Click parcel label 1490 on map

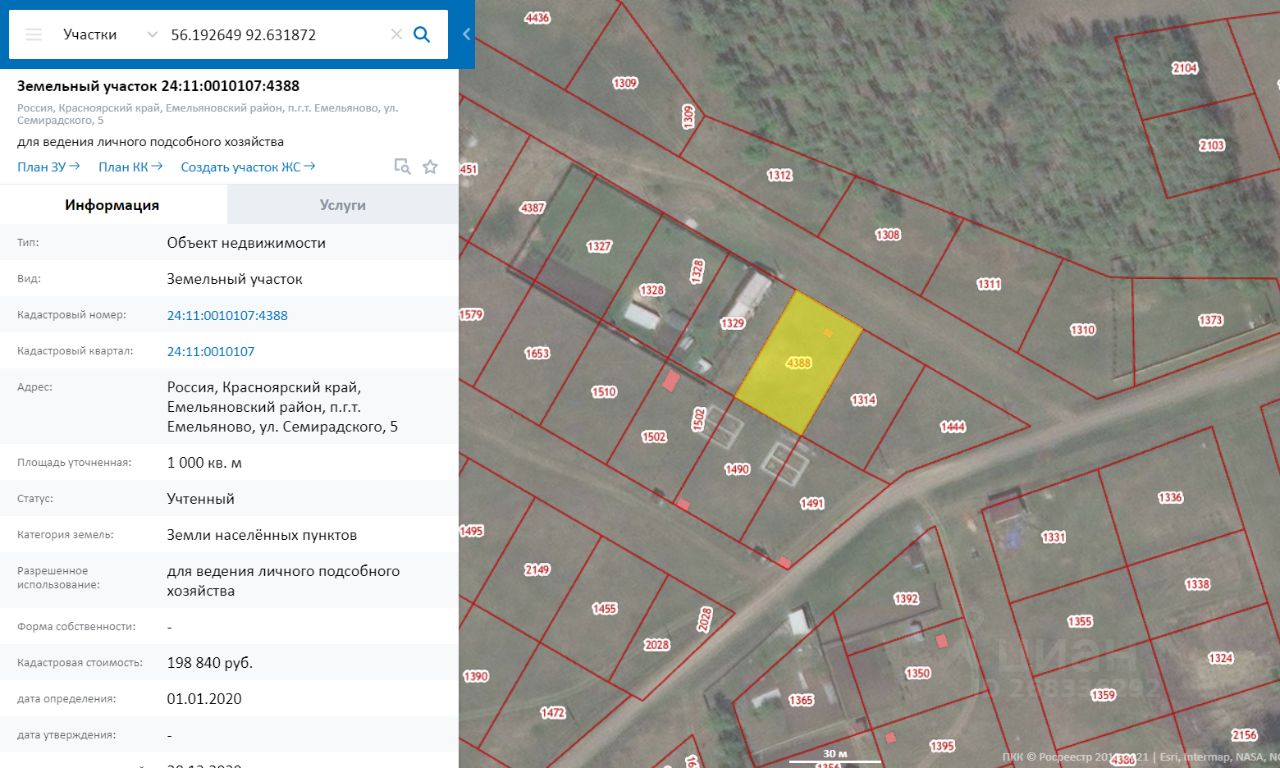coord(737,468)
